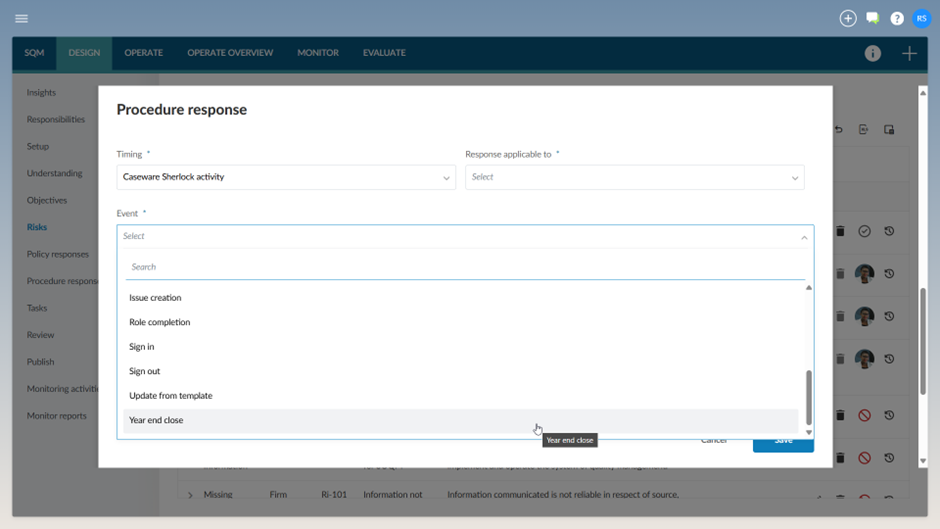Open the Timing dropdown showing Caseware Sherlock activity
Image resolution: width=940 pixels, height=529 pixels.
point(286,177)
